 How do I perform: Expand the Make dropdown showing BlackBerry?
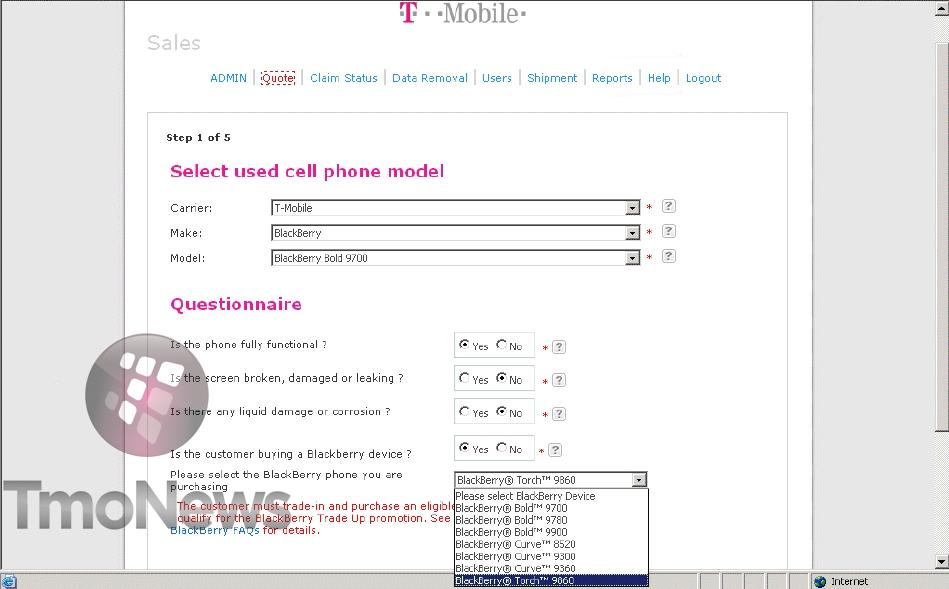(632, 233)
